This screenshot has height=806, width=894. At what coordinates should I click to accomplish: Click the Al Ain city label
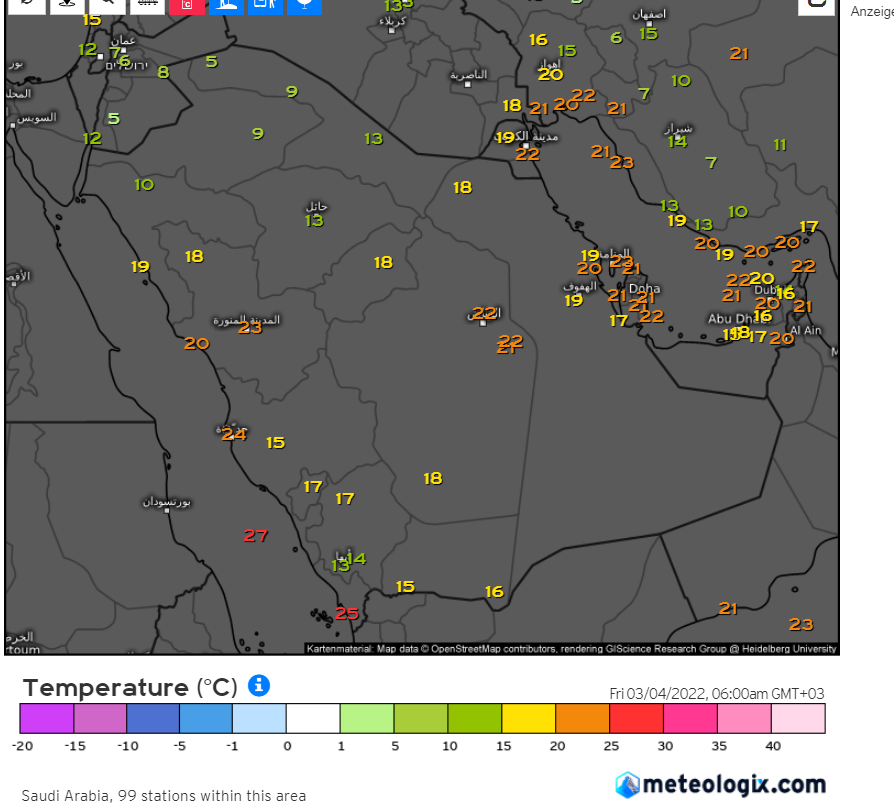pos(805,331)
